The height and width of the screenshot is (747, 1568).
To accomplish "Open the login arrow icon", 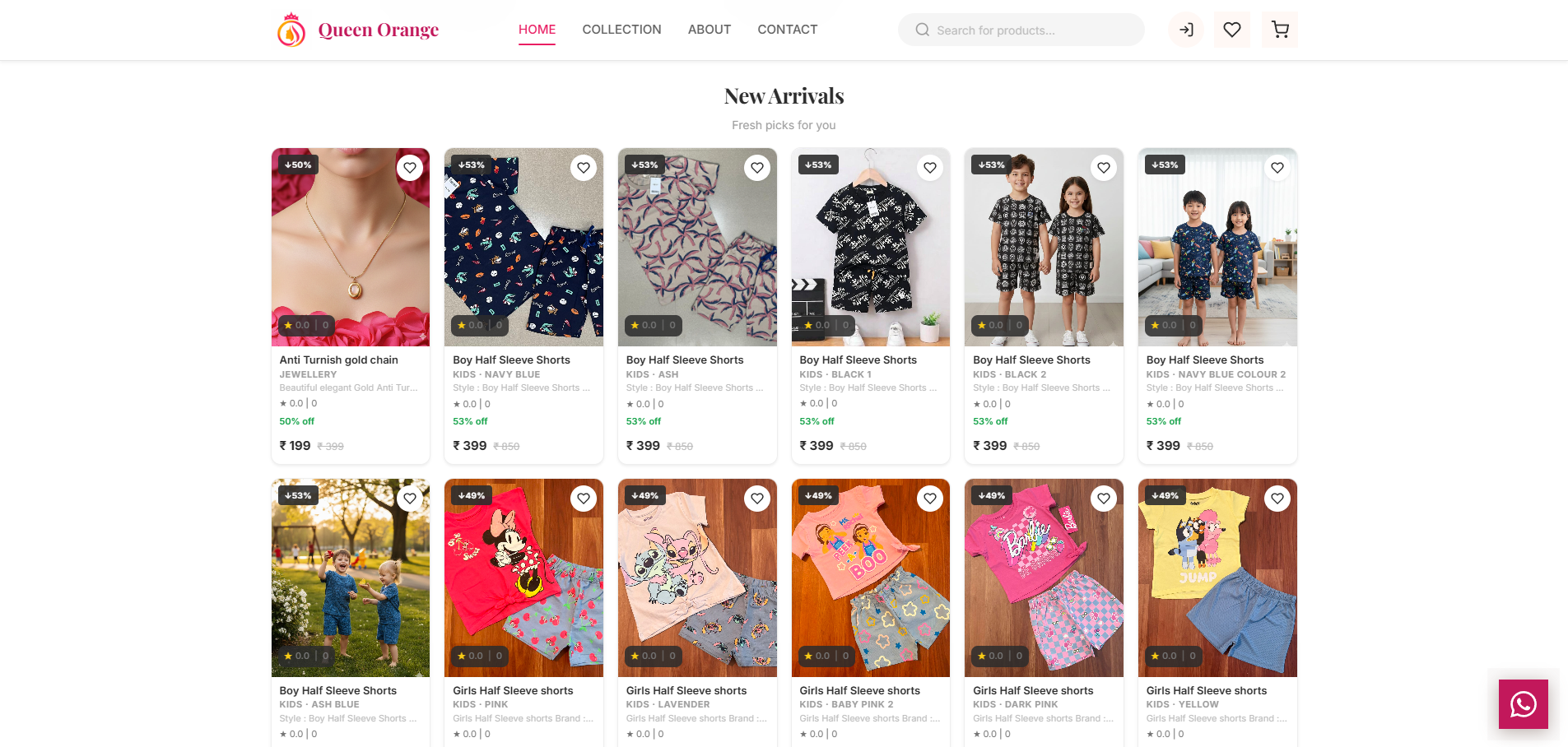I will [x=1186, y=30].
